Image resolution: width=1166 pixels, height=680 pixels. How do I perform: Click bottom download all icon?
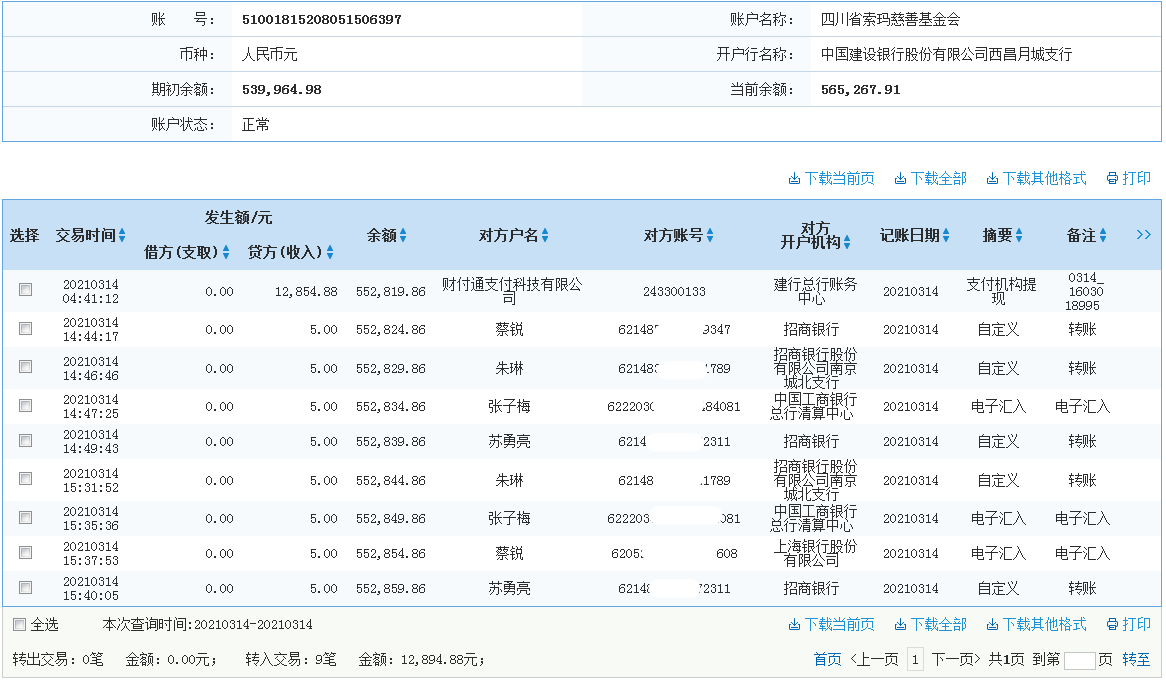click(900, 625)
